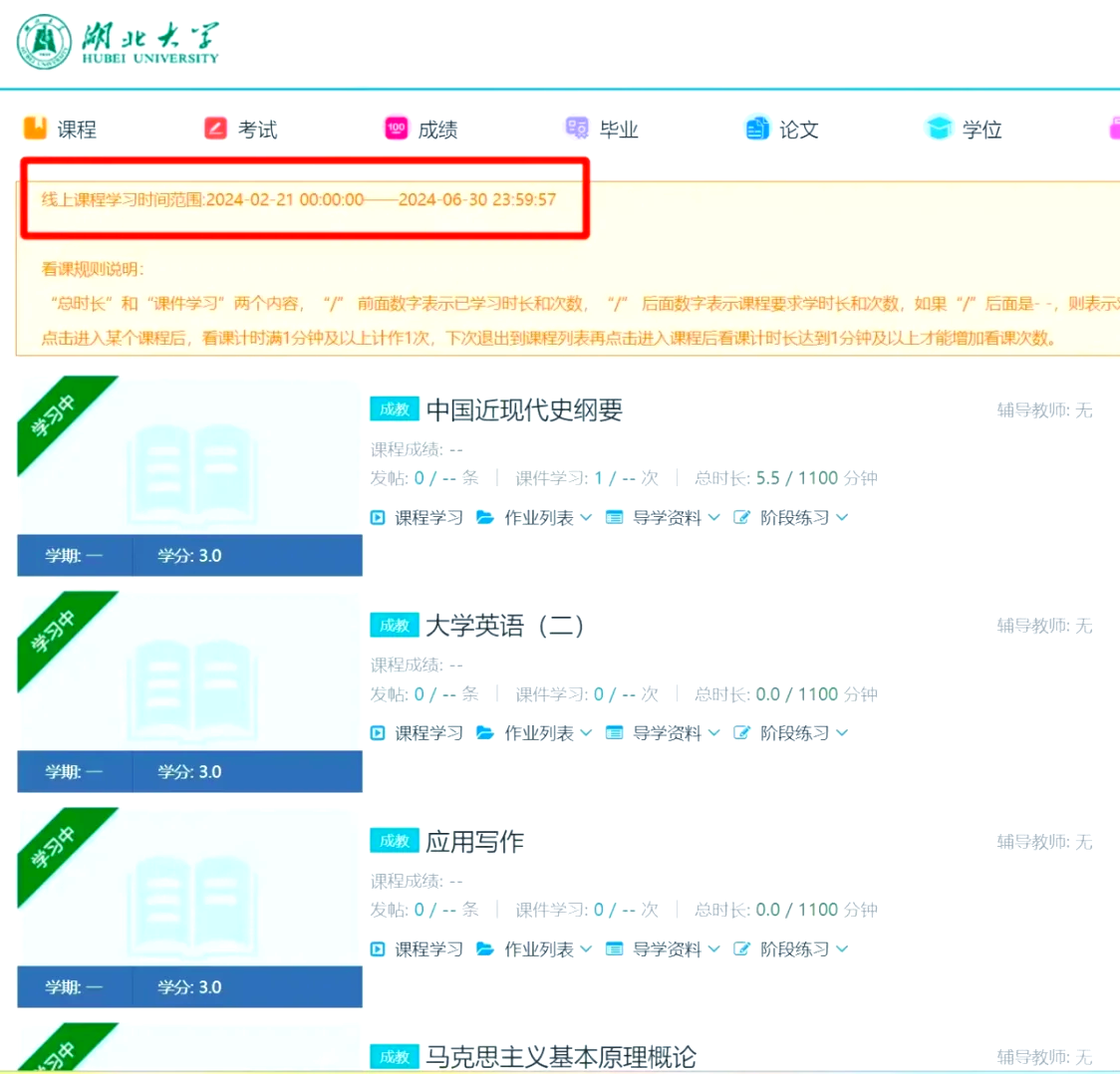Click the 大学英语（二） book thumbnail
The width and height of the screenshot is (1120, 1074).
(x=191, y=690)
